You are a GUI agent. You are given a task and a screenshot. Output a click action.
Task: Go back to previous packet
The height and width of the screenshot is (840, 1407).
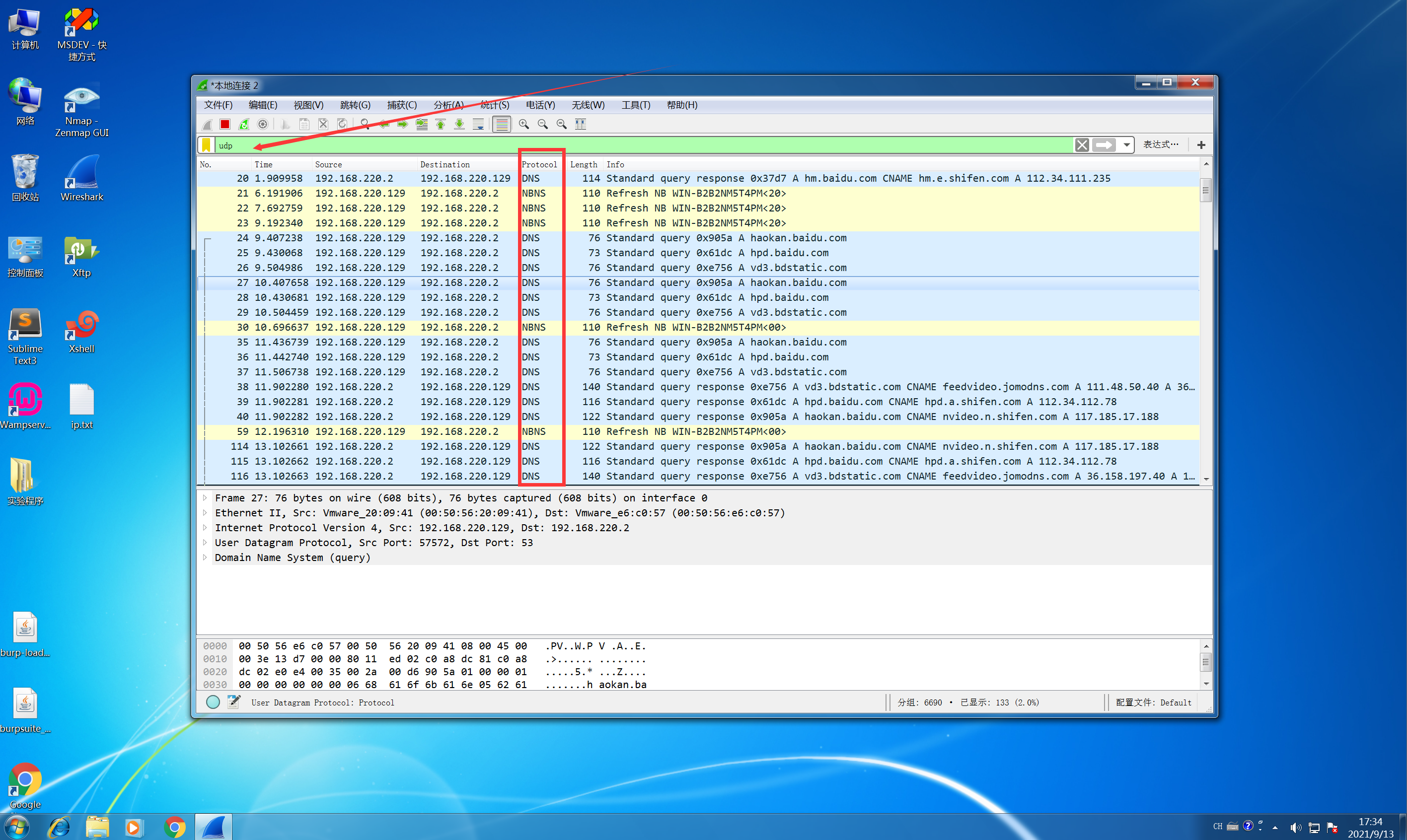[384, 125]
